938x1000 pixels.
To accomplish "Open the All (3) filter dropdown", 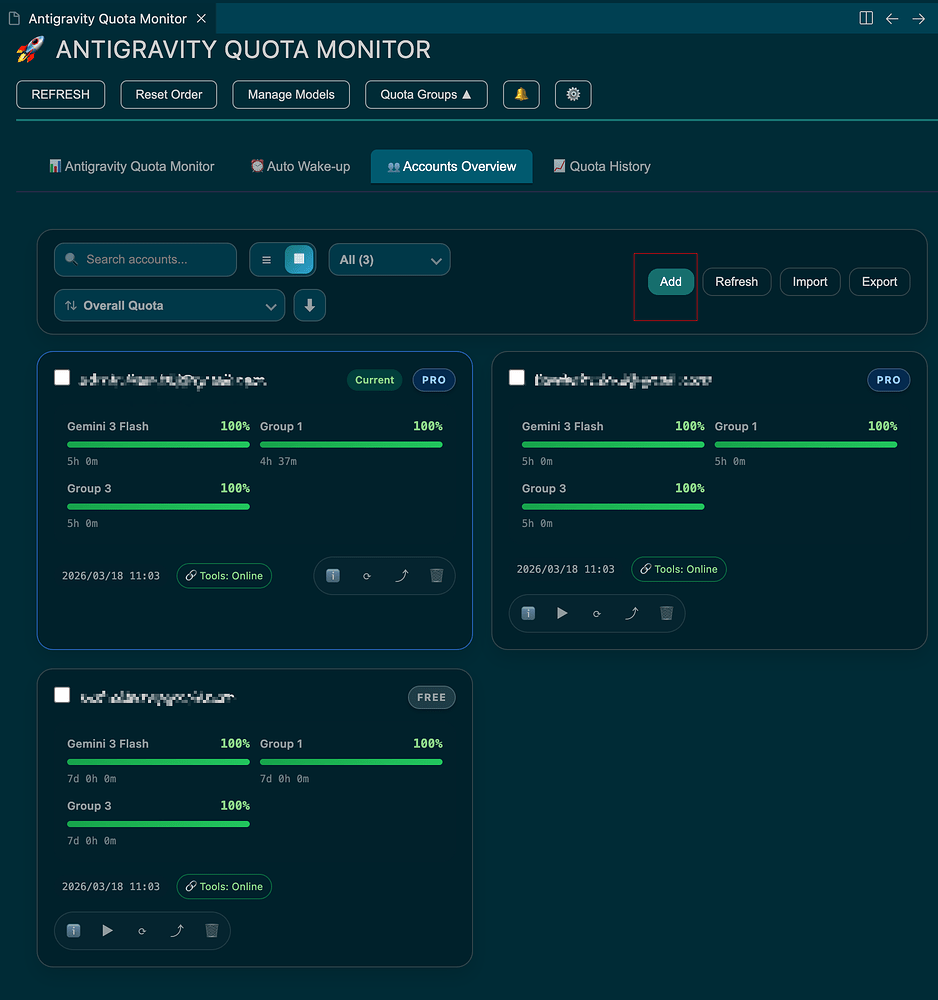I will (389, 260).
